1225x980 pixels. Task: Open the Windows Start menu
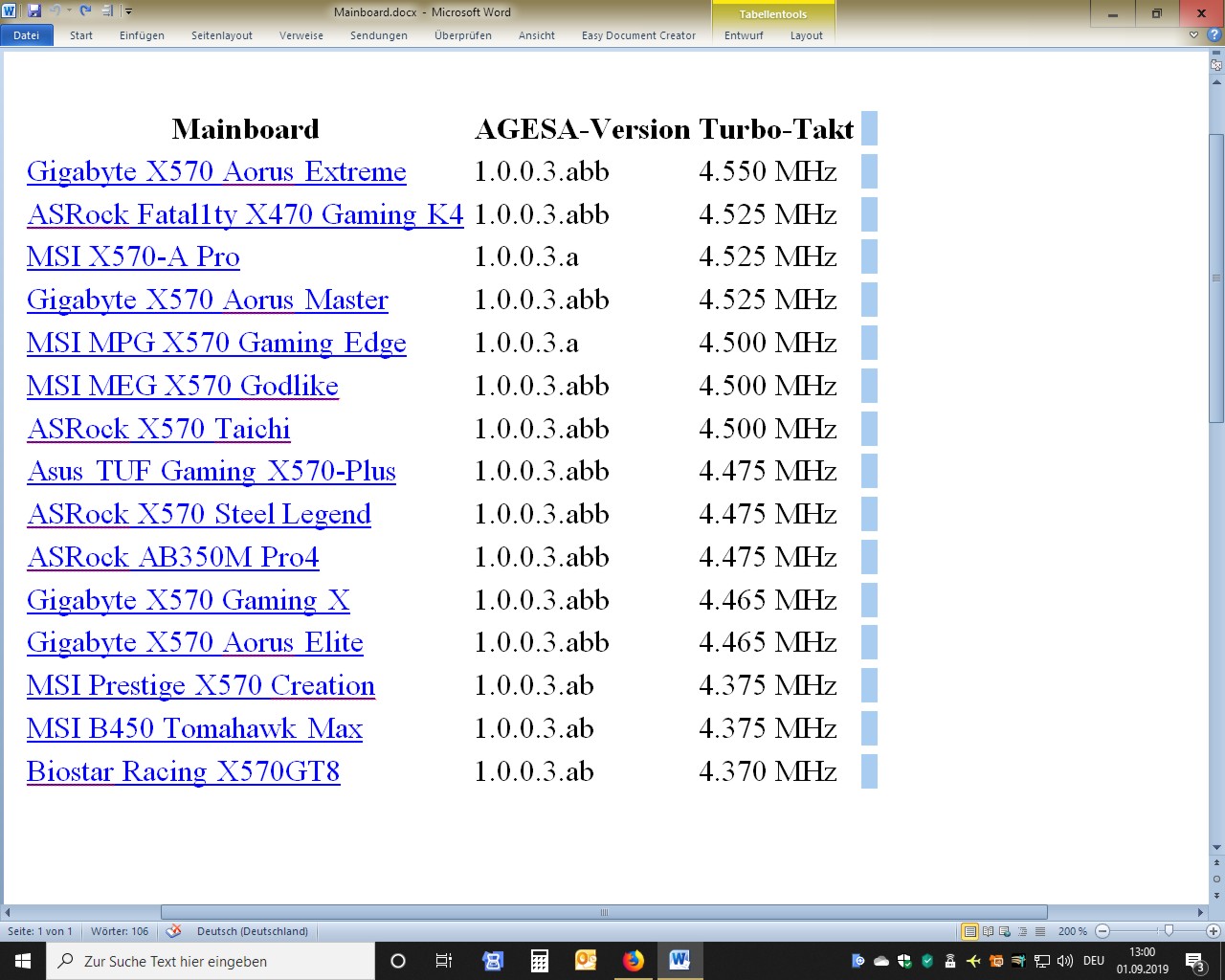[23, 961]
